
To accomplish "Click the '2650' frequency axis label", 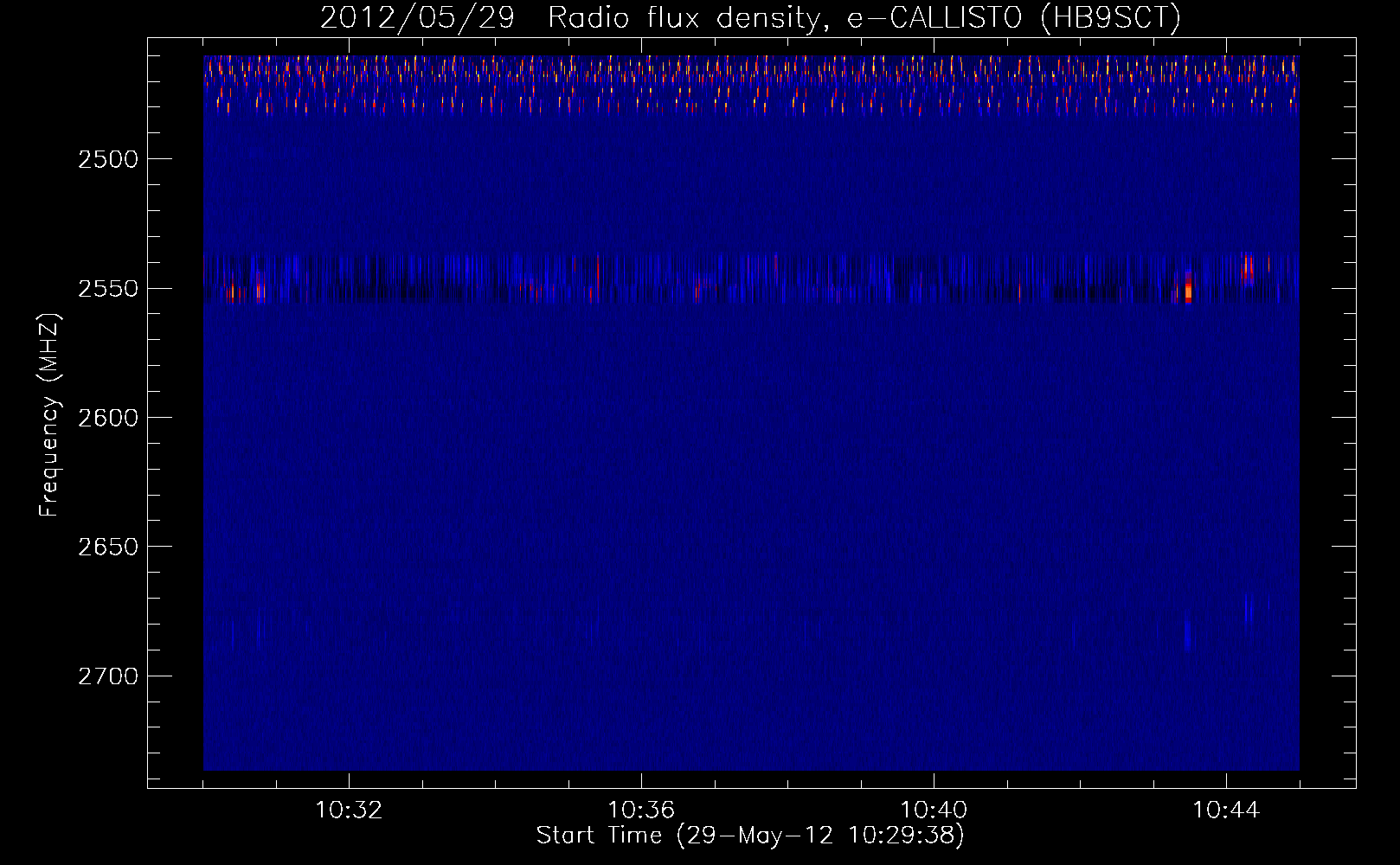I will (108, 547).
